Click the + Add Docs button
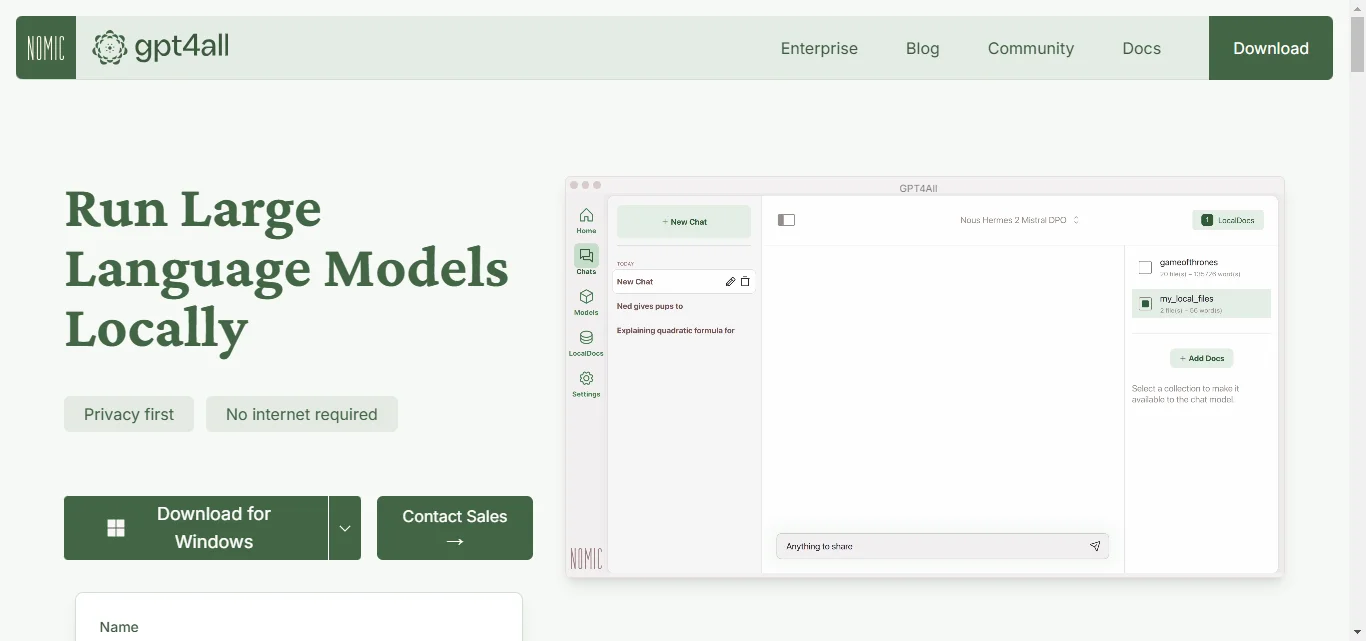The height and width of the screenshot is (641, 1366). [x=1201, y=358]
